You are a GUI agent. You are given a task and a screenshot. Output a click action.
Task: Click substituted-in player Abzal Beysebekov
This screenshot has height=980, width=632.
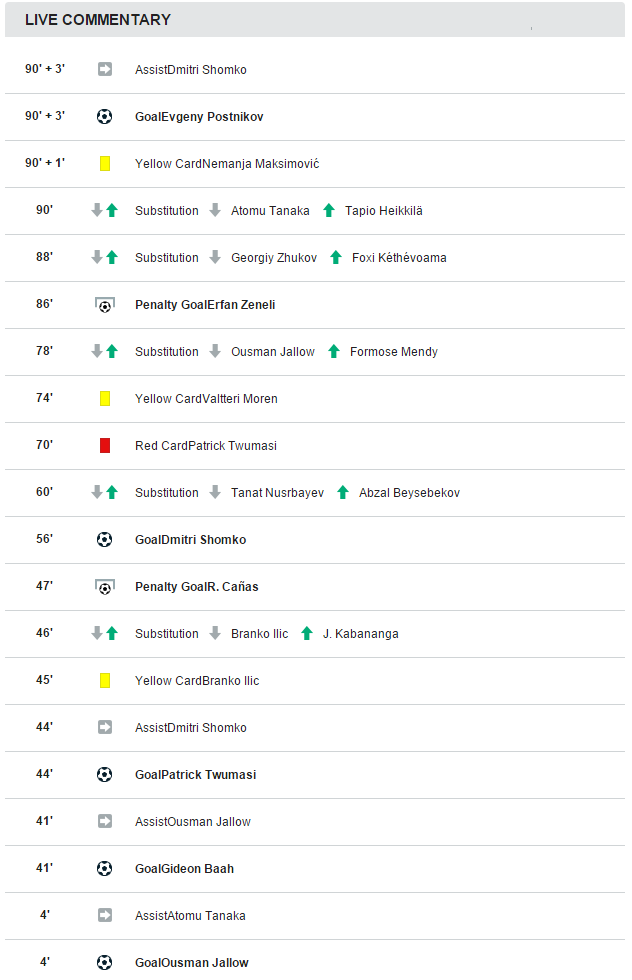tap(409, 492)
